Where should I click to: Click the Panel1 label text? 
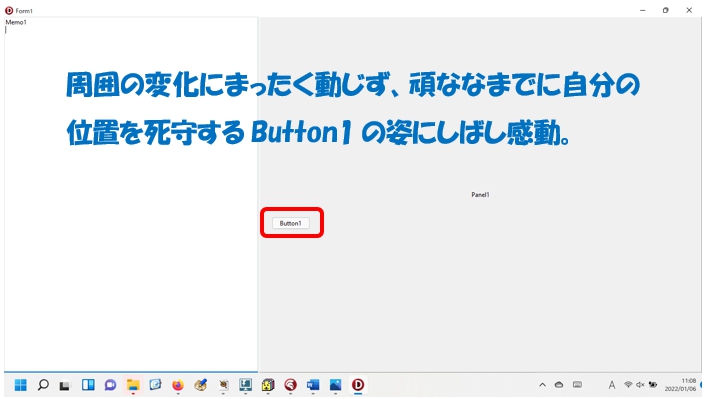pyautogui.click(x=480, y=195)
